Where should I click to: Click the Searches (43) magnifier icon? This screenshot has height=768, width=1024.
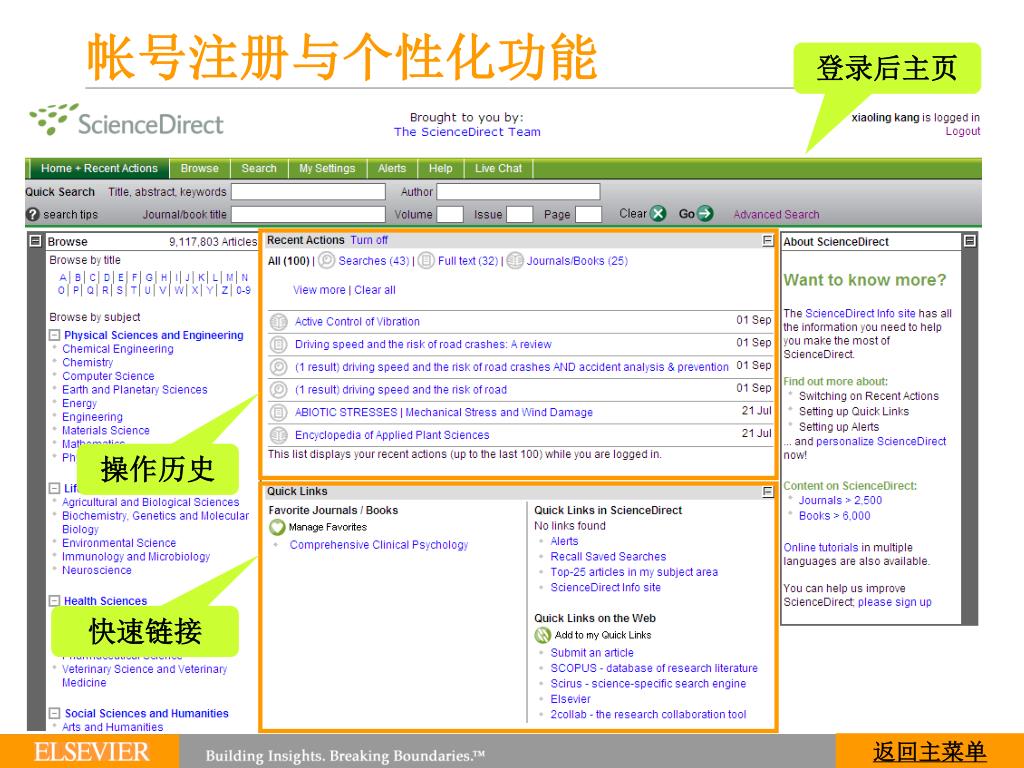326,261
